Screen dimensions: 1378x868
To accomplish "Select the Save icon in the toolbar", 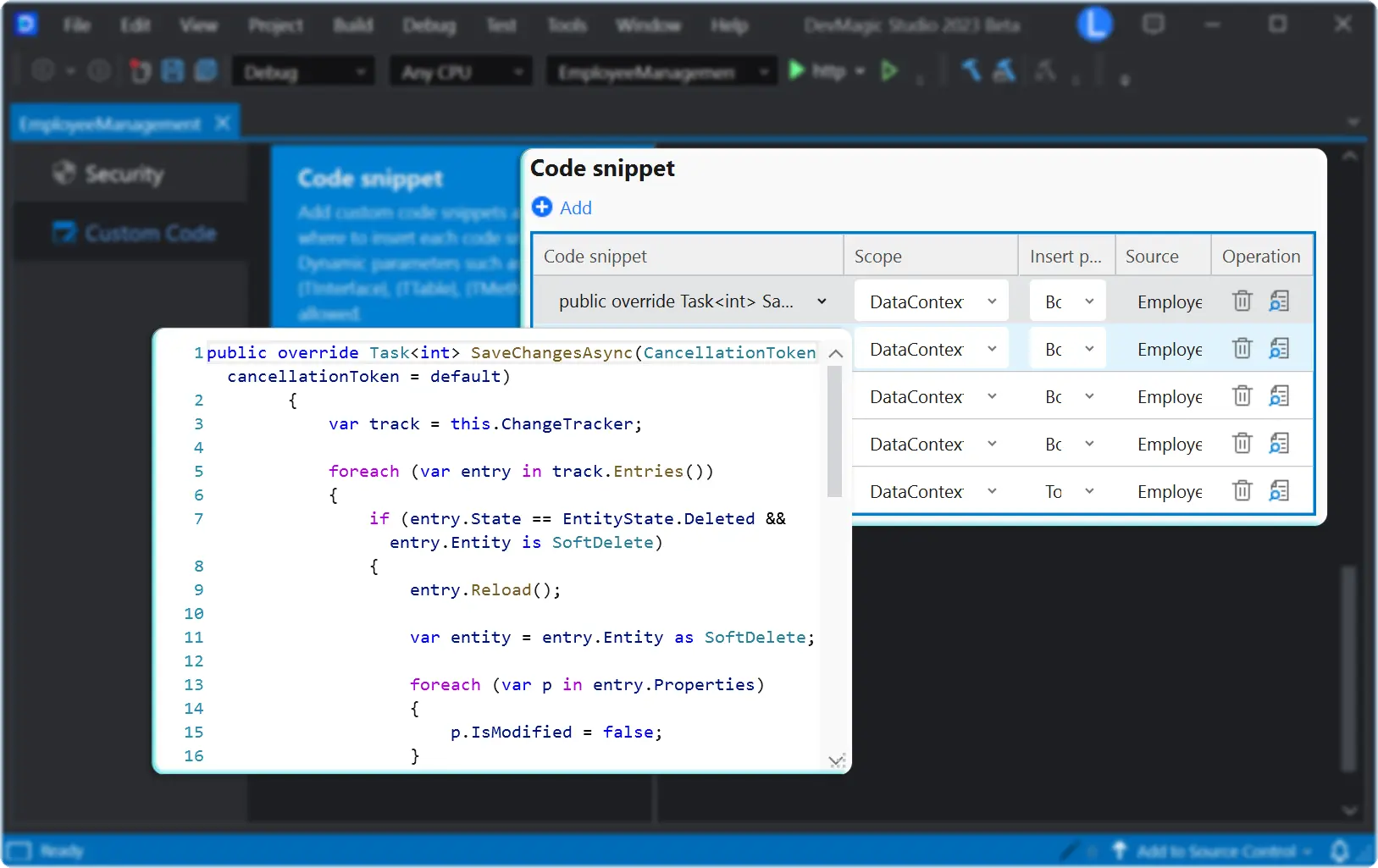I will [x=173, y=71].
